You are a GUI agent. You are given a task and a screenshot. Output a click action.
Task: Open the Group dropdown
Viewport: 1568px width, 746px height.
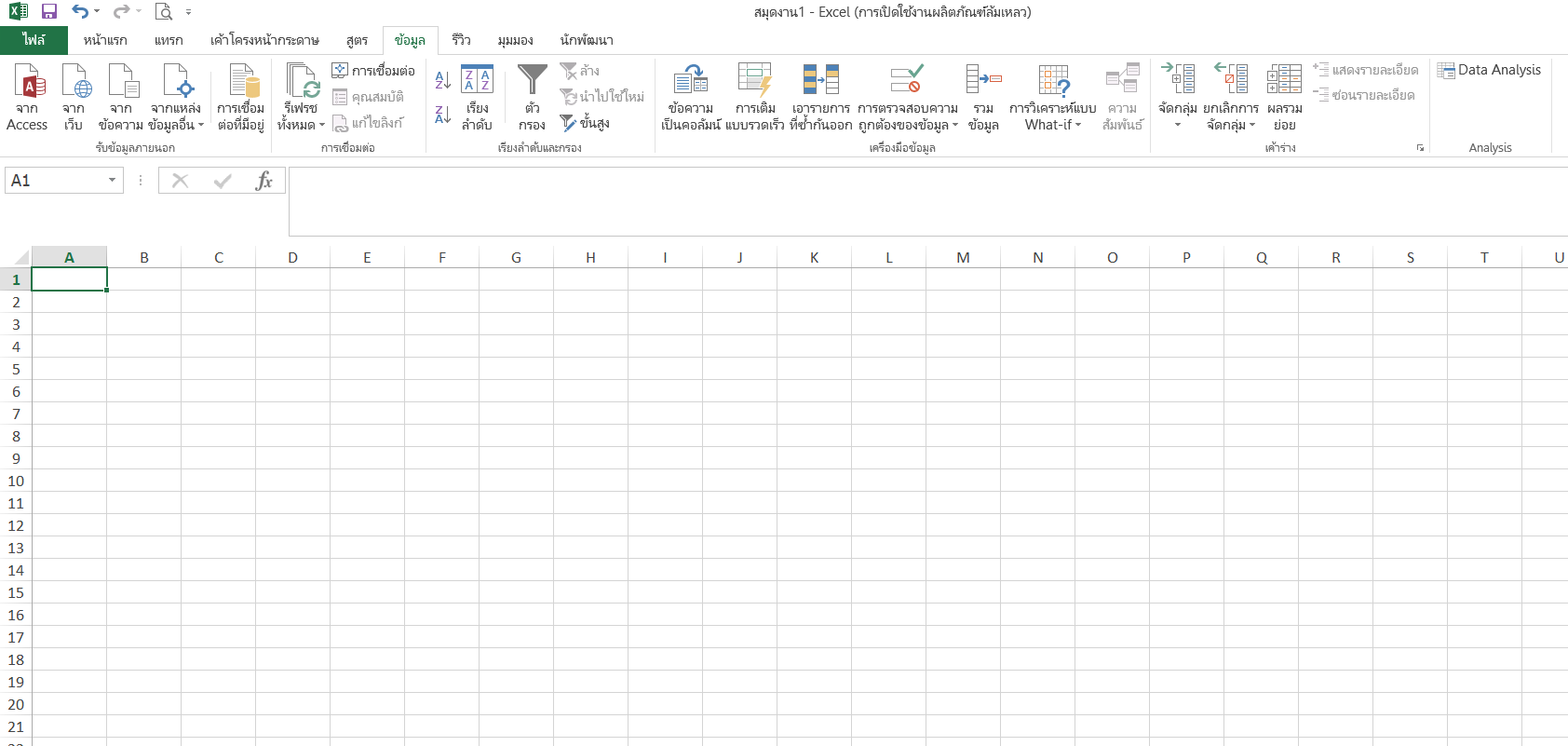pos(1178,125)
